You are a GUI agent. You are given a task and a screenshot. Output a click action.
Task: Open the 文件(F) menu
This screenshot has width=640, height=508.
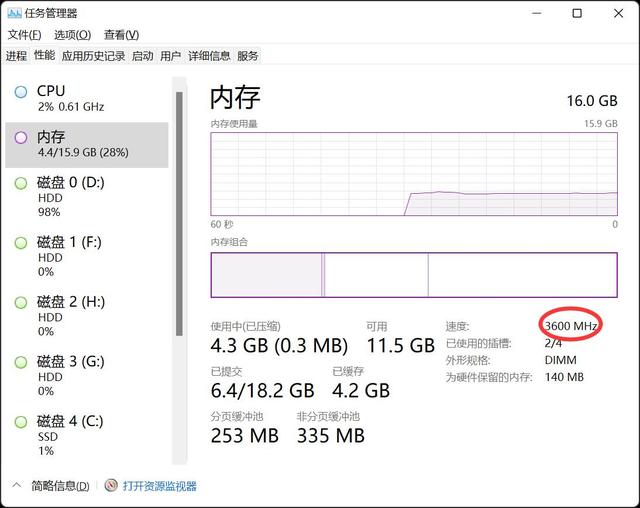24,35
